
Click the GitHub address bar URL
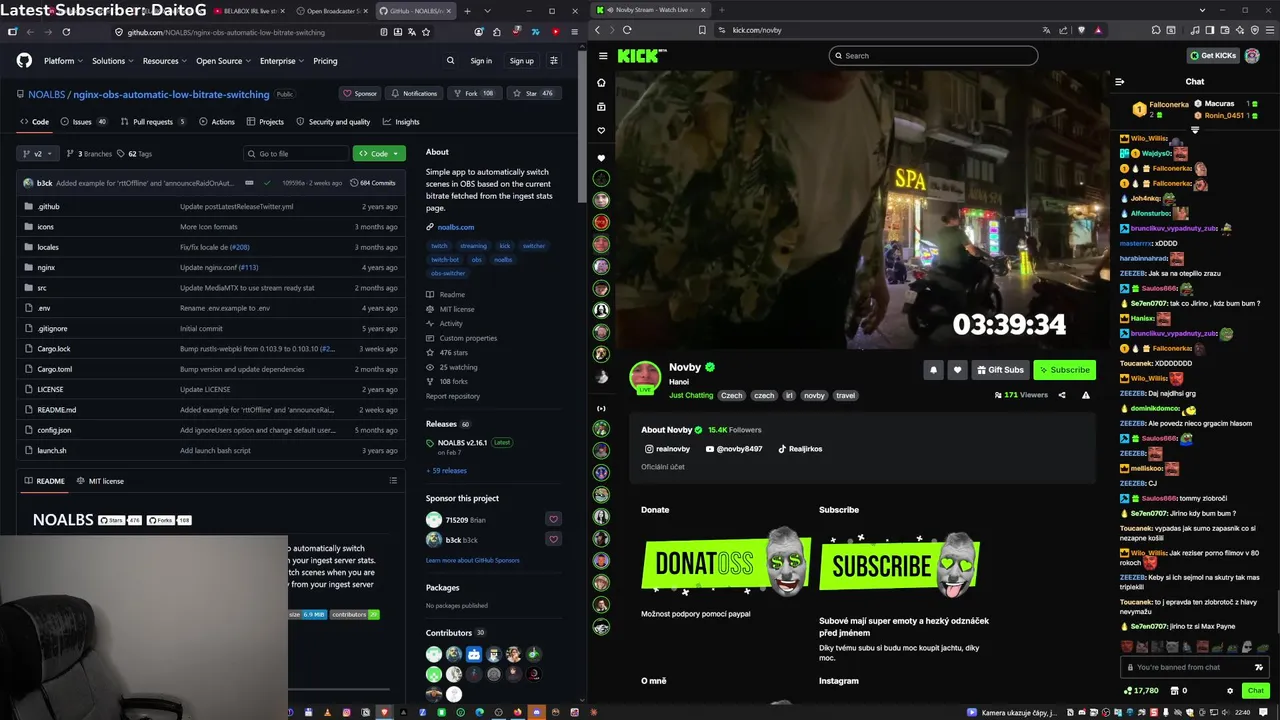tap(226, 32)
